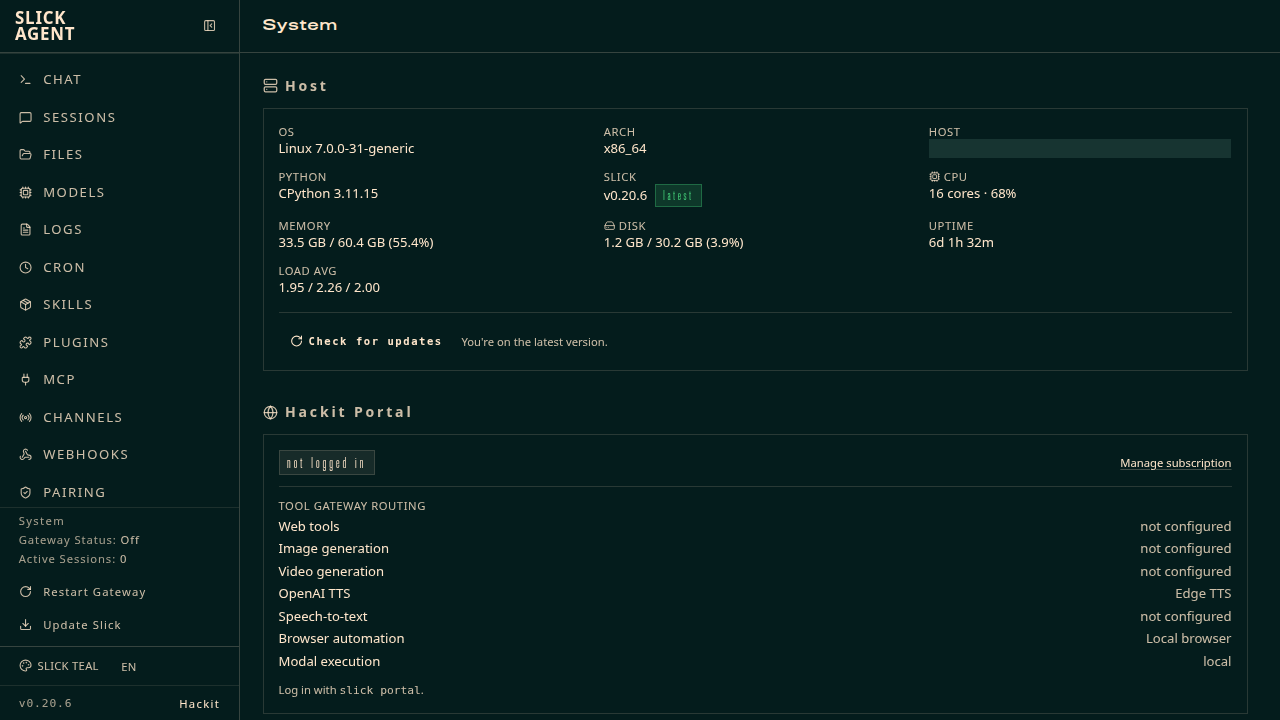Click Check for updates
The width and height of the screenshot is (1280, 720).
(x=366, y=341)
